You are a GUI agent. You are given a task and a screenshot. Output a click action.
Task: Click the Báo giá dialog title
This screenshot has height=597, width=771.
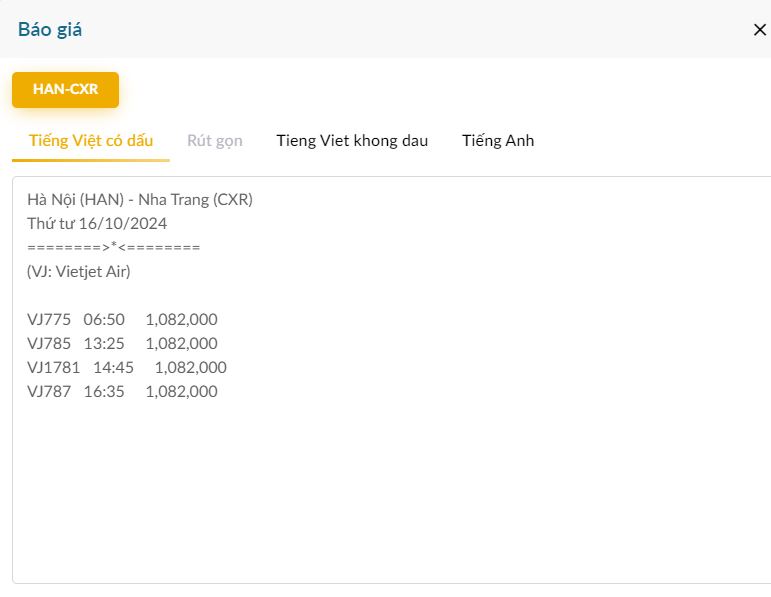(x=50, y=29)
